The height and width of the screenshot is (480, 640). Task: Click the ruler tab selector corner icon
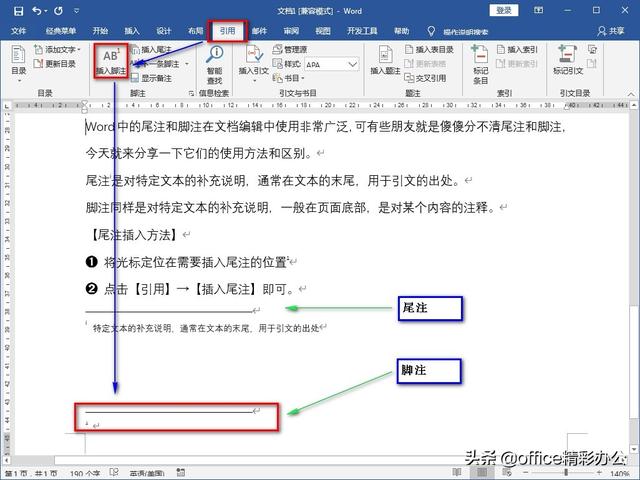6,106
